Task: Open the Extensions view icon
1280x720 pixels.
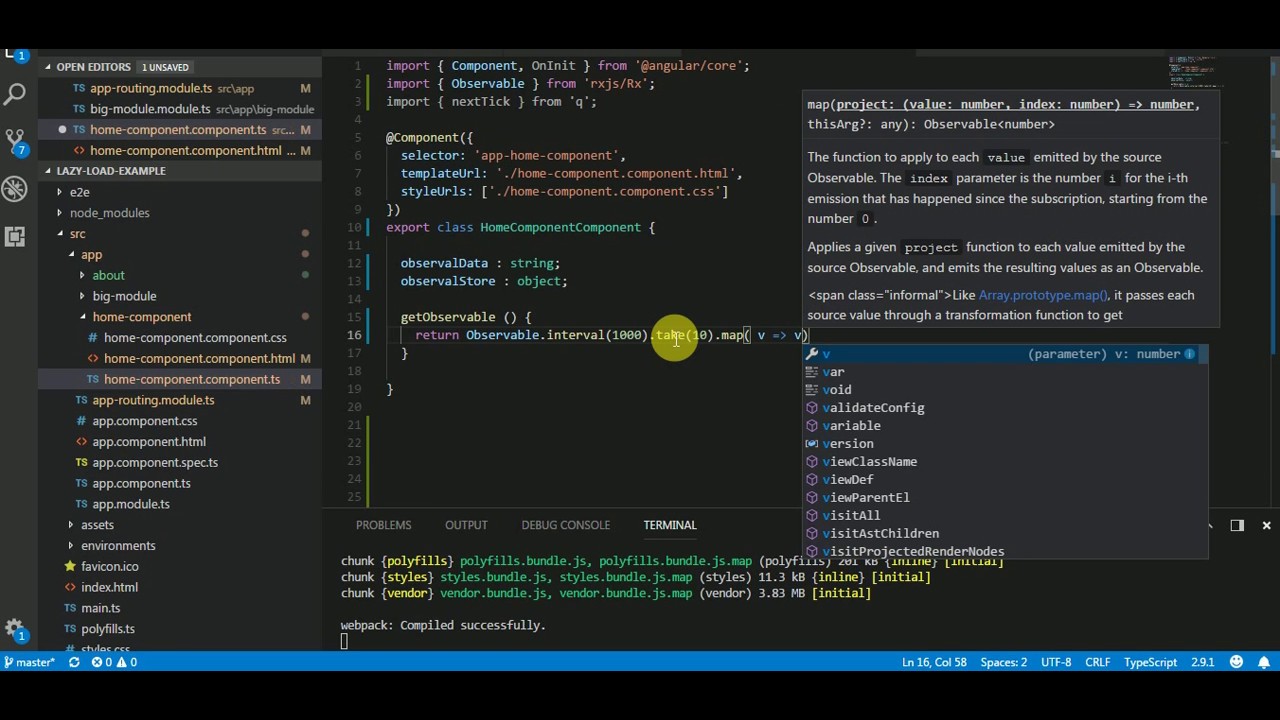Action: point(15,237)
